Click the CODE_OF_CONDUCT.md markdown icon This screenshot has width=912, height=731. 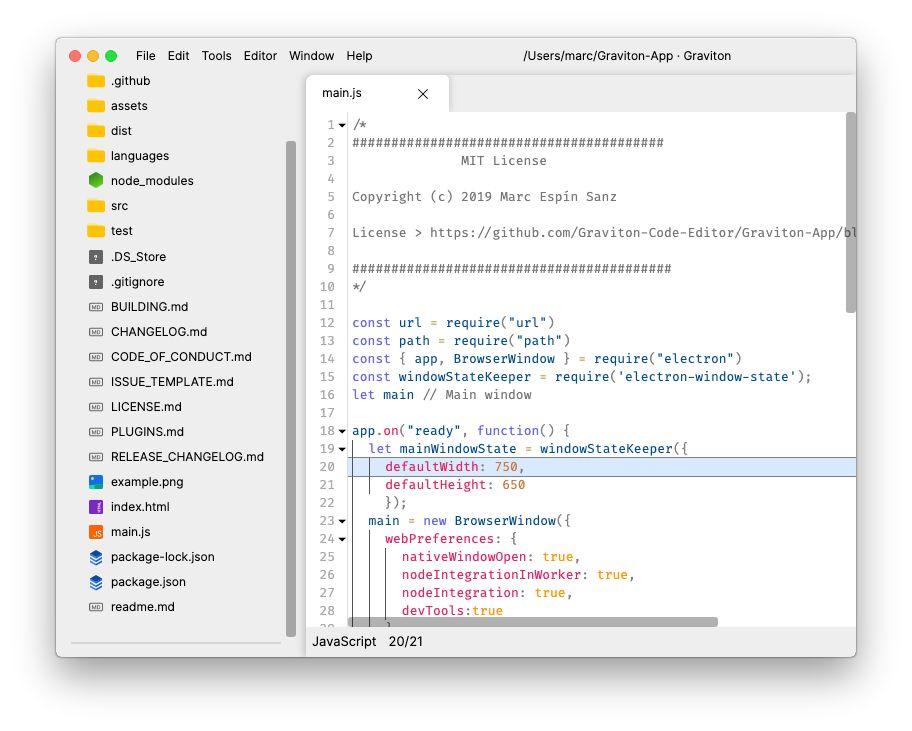coord(96,356)
